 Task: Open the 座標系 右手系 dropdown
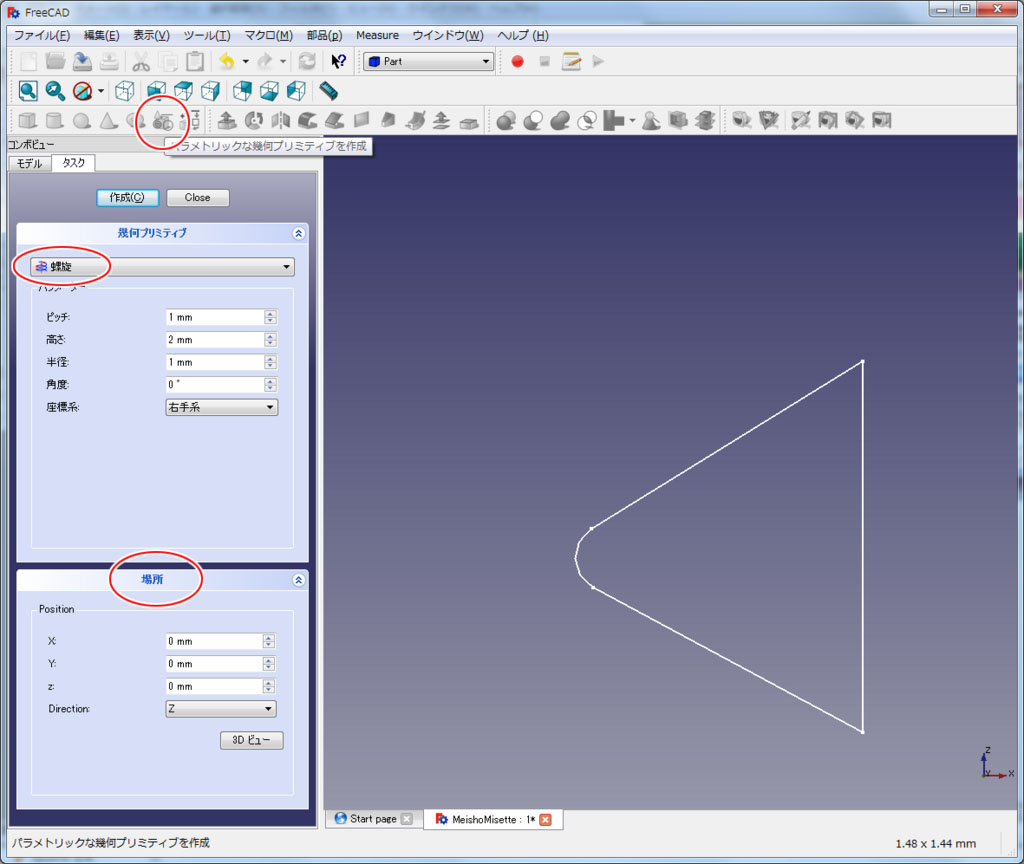221,408
